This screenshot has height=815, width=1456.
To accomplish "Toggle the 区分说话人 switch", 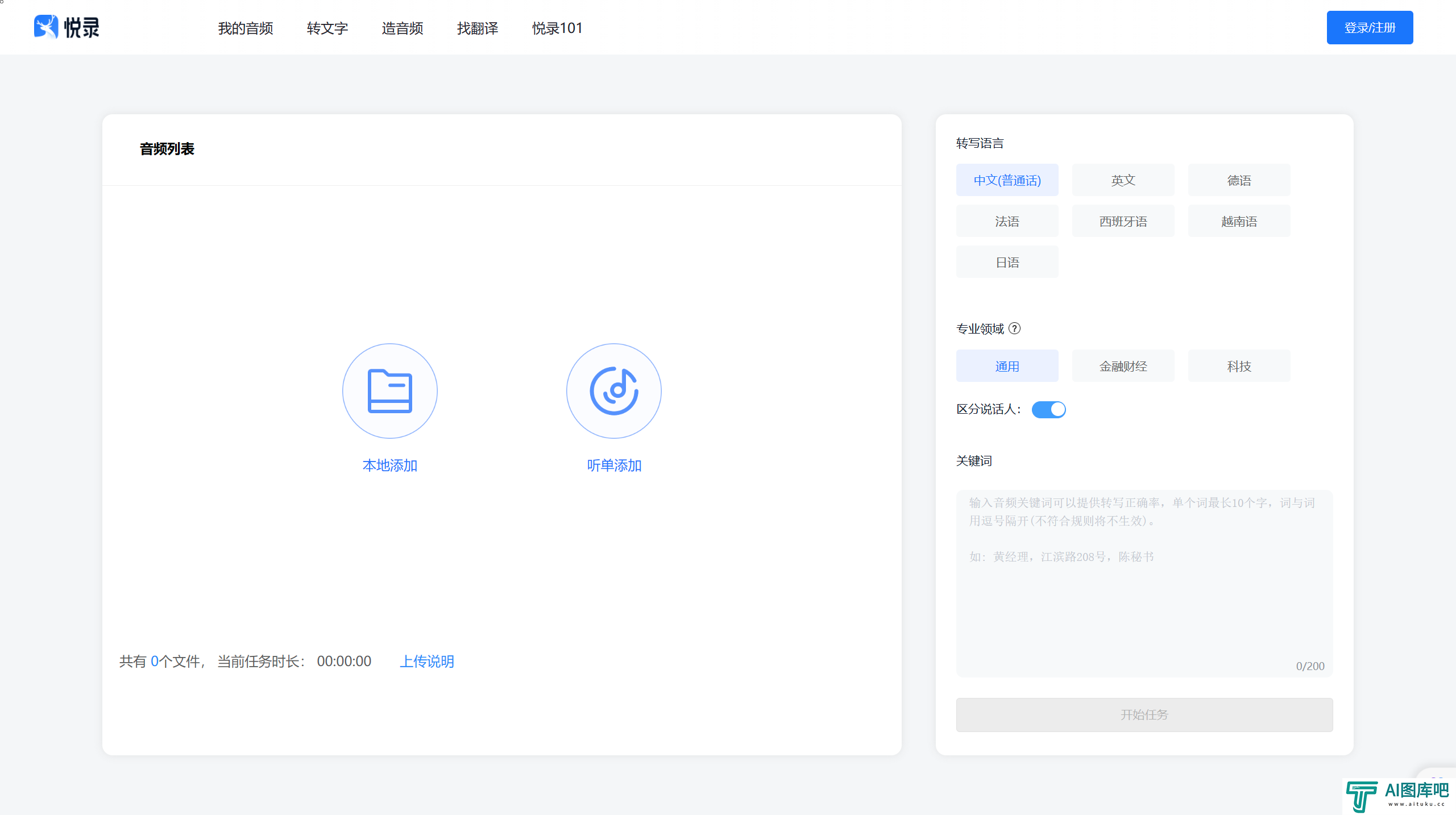I will coord(1048,409).
